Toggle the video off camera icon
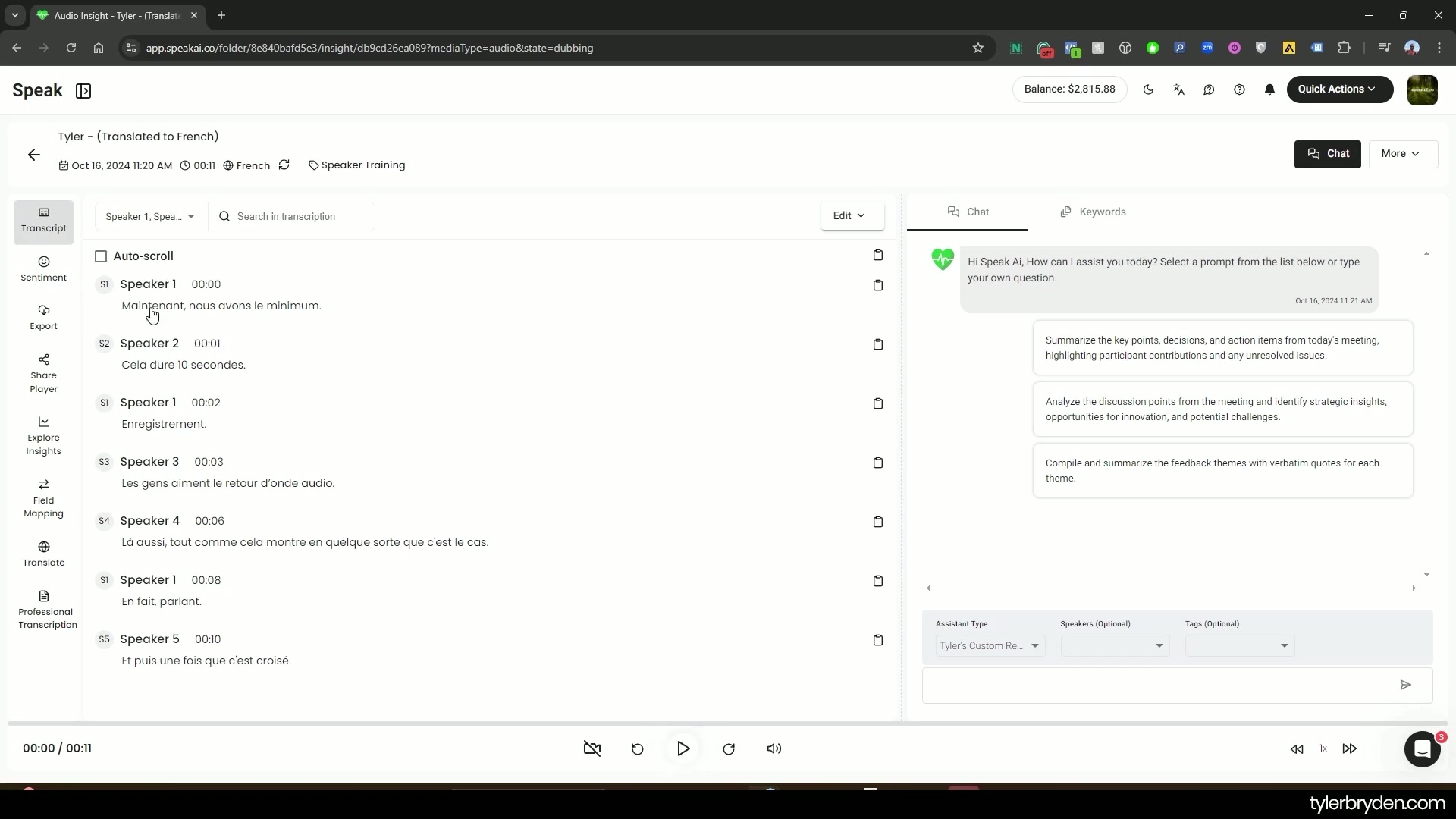 coord(592,749)
